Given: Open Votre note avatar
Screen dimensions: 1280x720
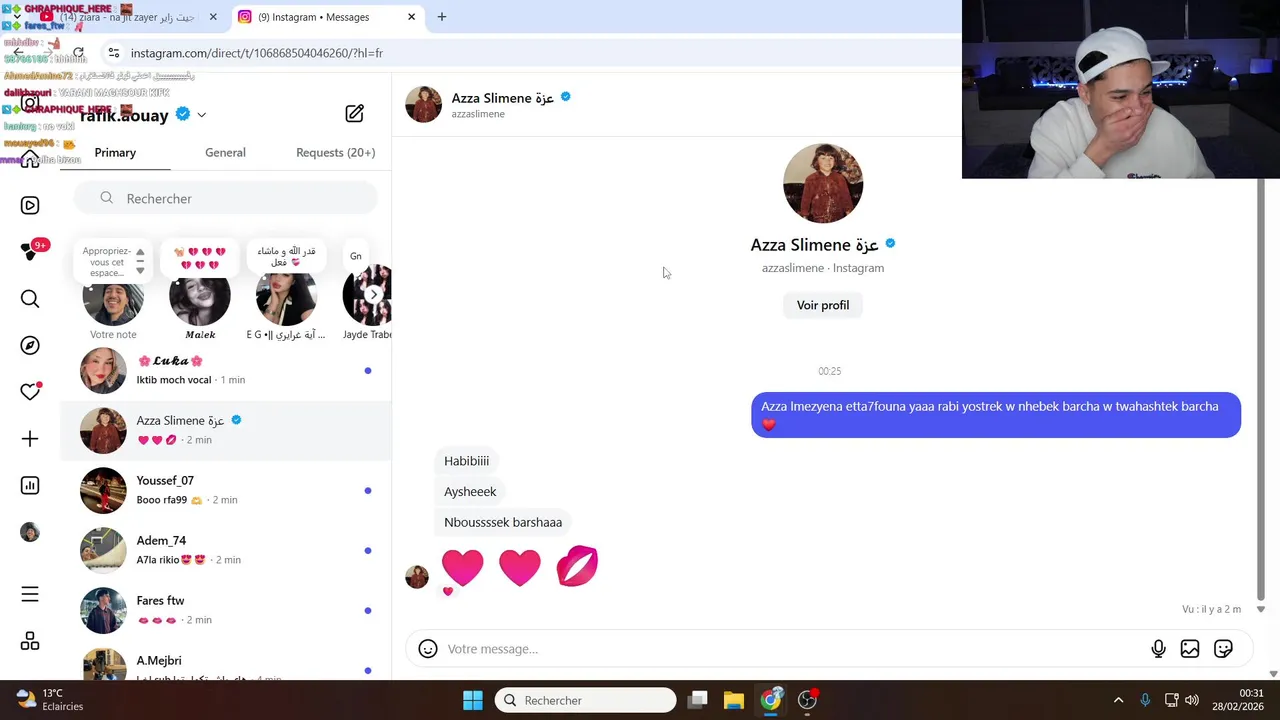Looking at the screenshot, I should click(113, 297).
